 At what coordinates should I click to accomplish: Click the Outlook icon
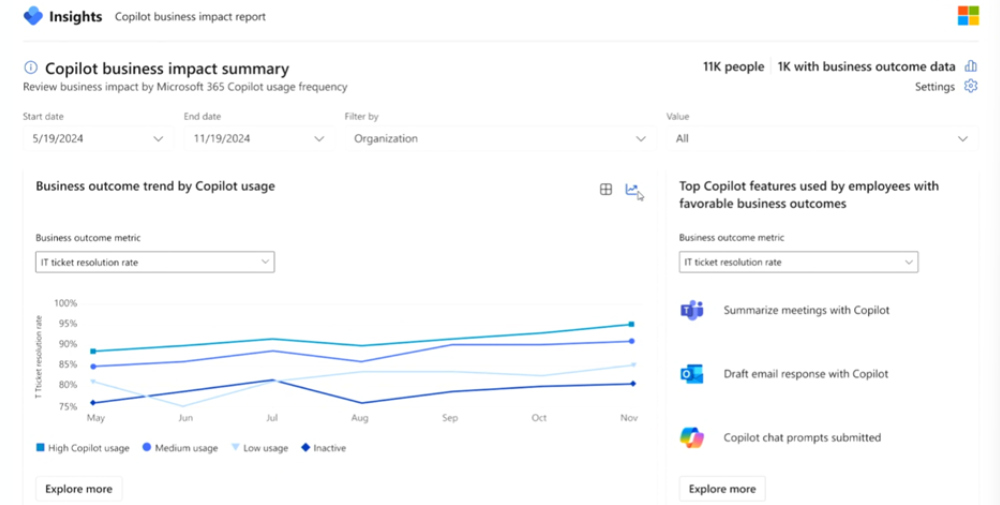(x=692, y=374)
